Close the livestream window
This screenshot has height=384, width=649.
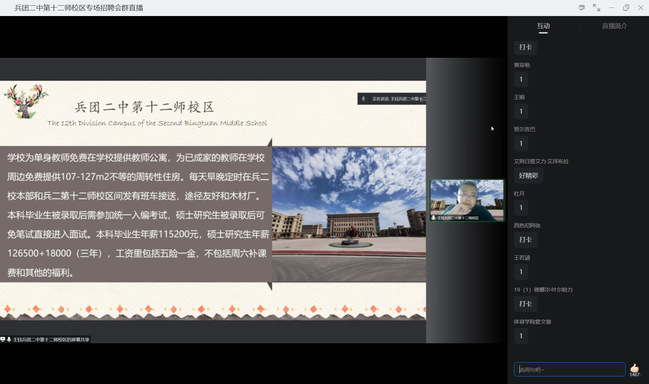640,7
